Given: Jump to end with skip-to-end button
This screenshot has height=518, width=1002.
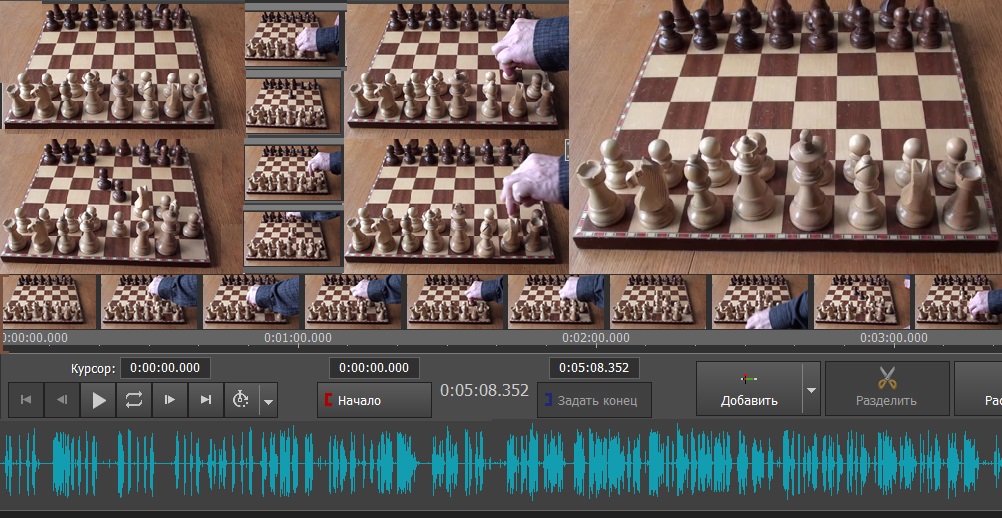Looking at the screenshot, I should point(206,400).
